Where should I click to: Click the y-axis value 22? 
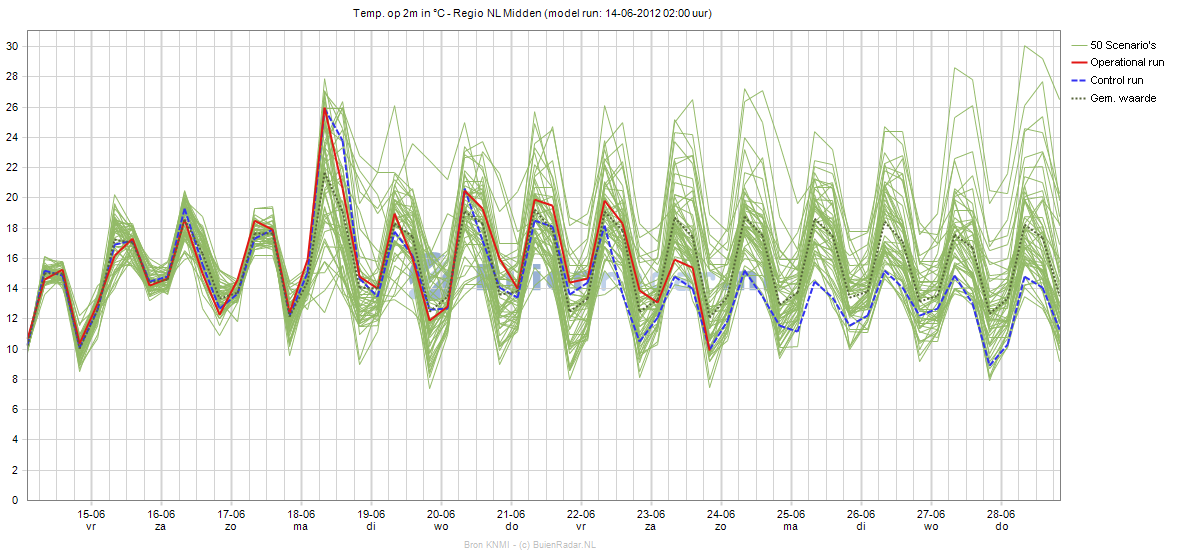11,168
